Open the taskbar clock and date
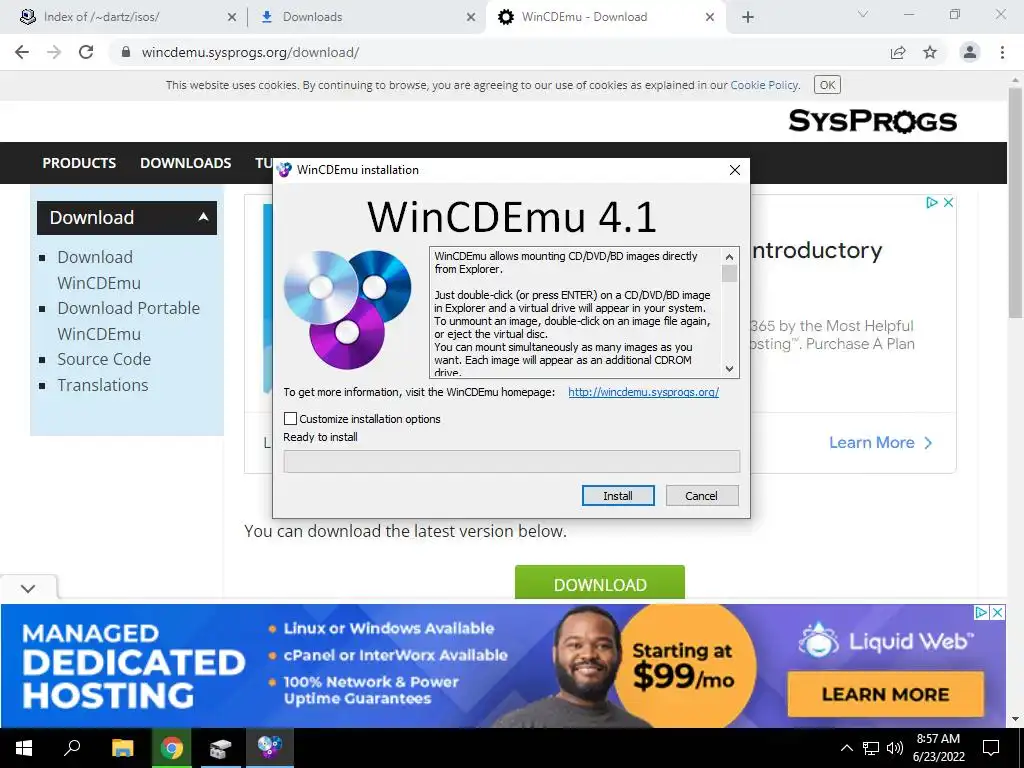This screenshot has height=768, width=1024. coord(938,748)
